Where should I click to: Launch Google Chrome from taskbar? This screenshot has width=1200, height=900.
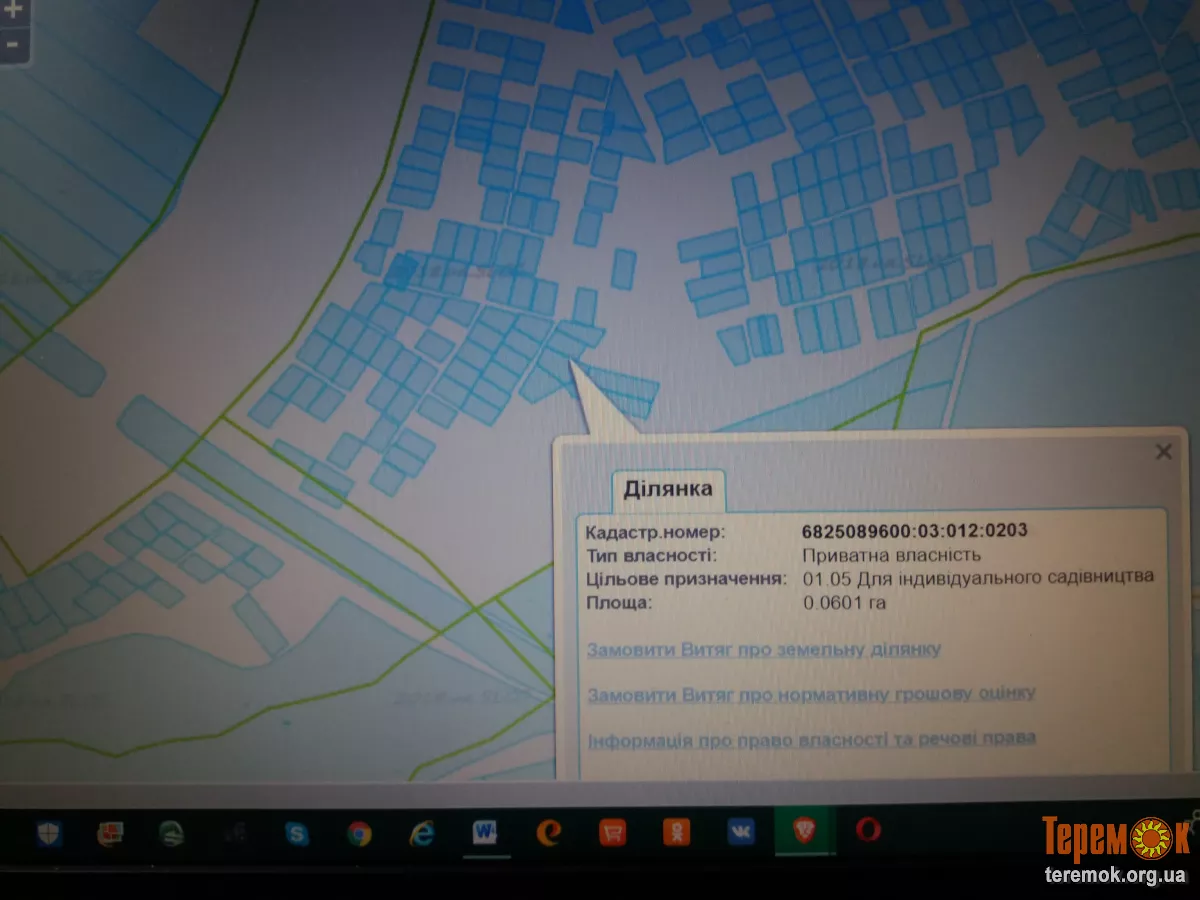(359, 832)
